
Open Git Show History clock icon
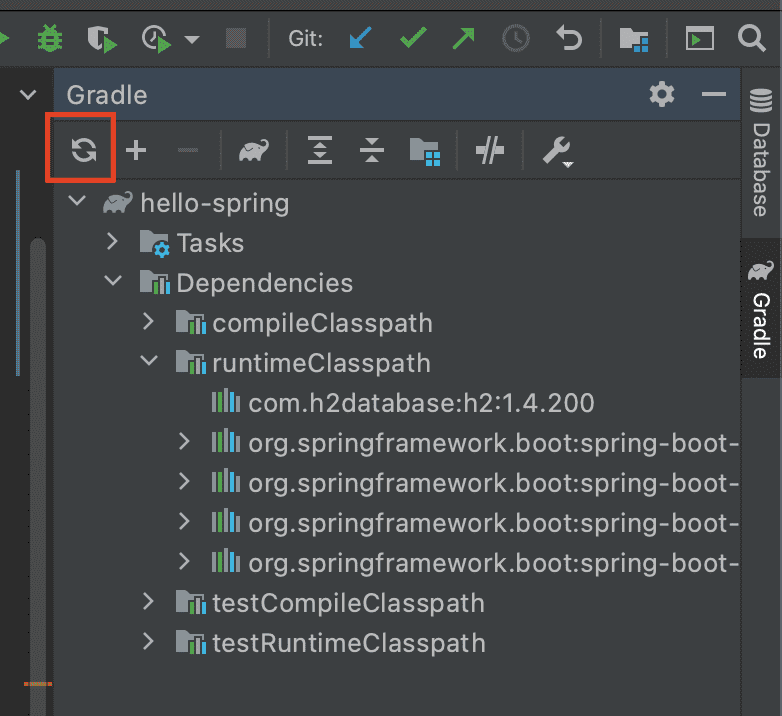point(516,38)
